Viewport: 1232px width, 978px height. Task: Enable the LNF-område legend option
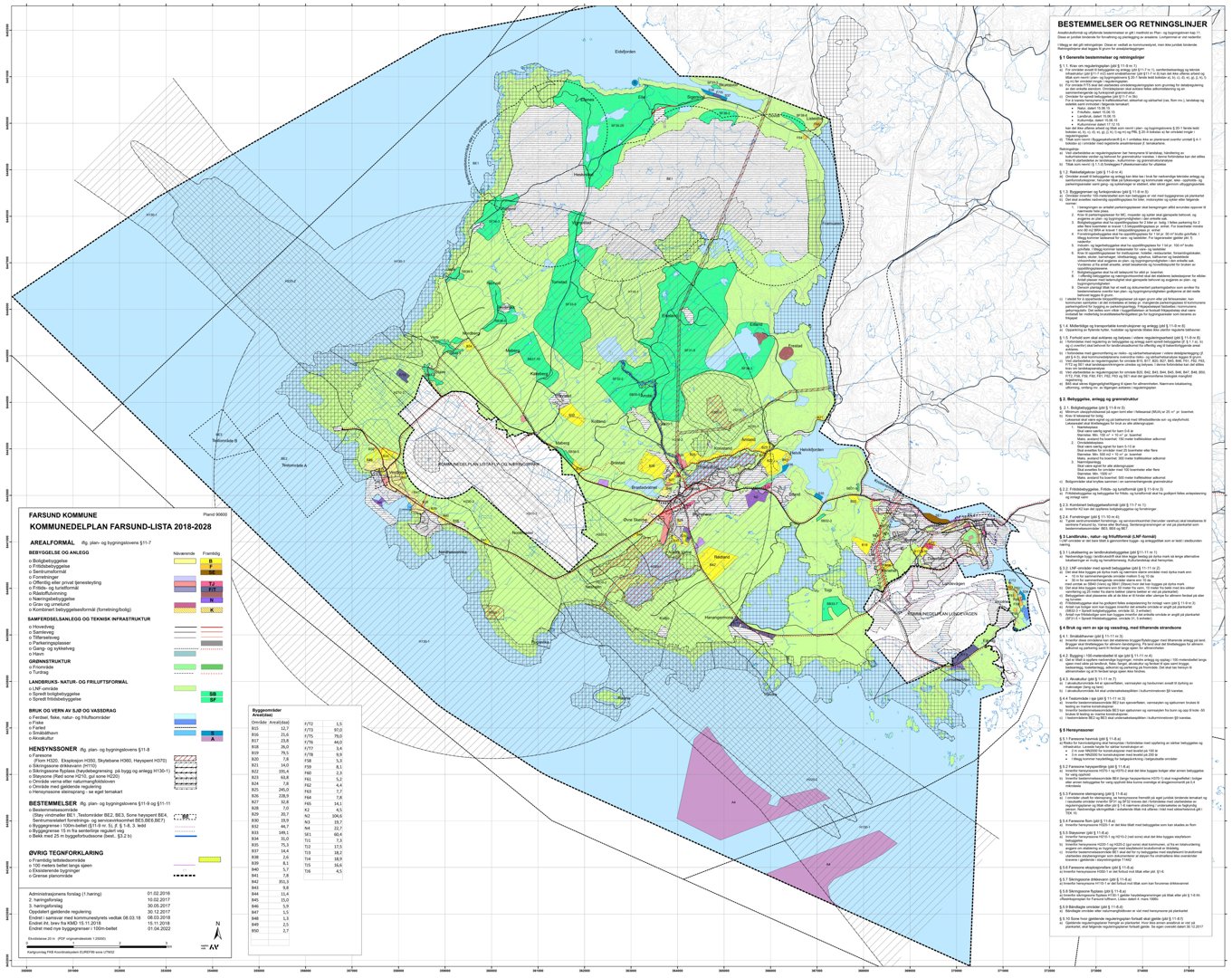[x=184, y=688]
